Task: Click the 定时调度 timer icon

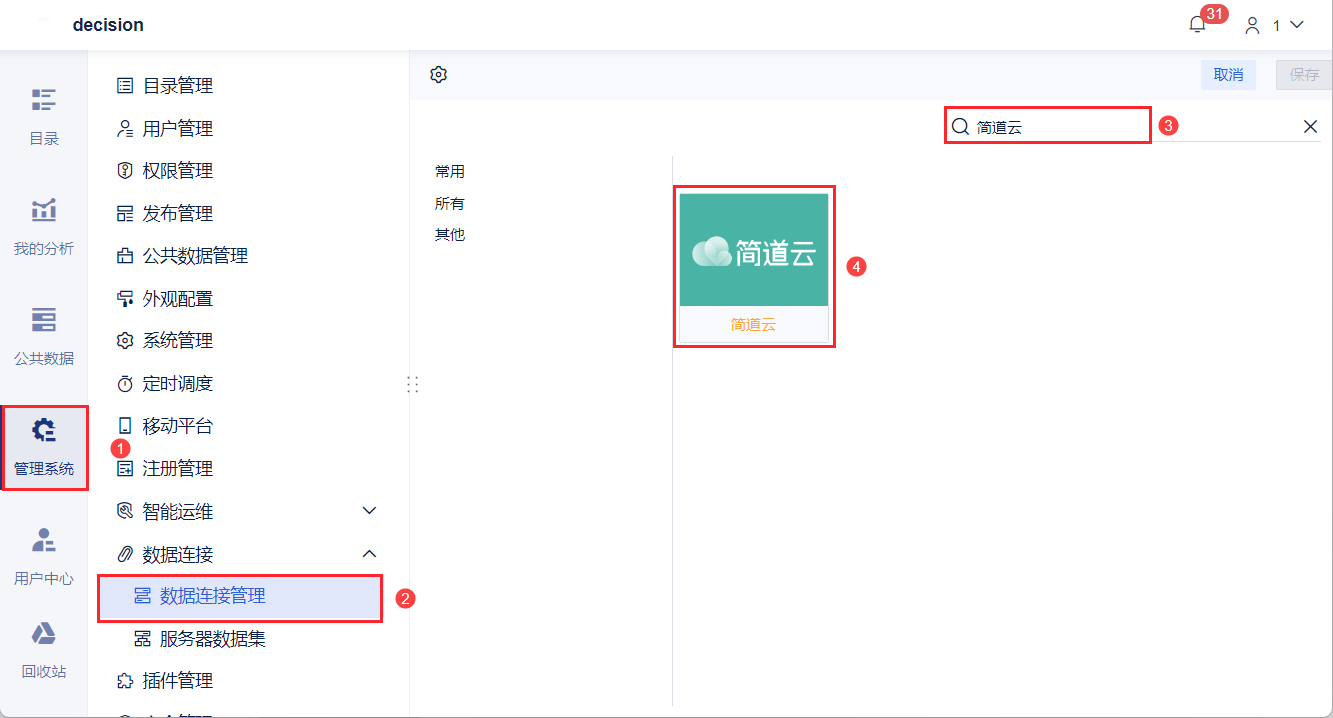Action: click(x=125, y=384)
